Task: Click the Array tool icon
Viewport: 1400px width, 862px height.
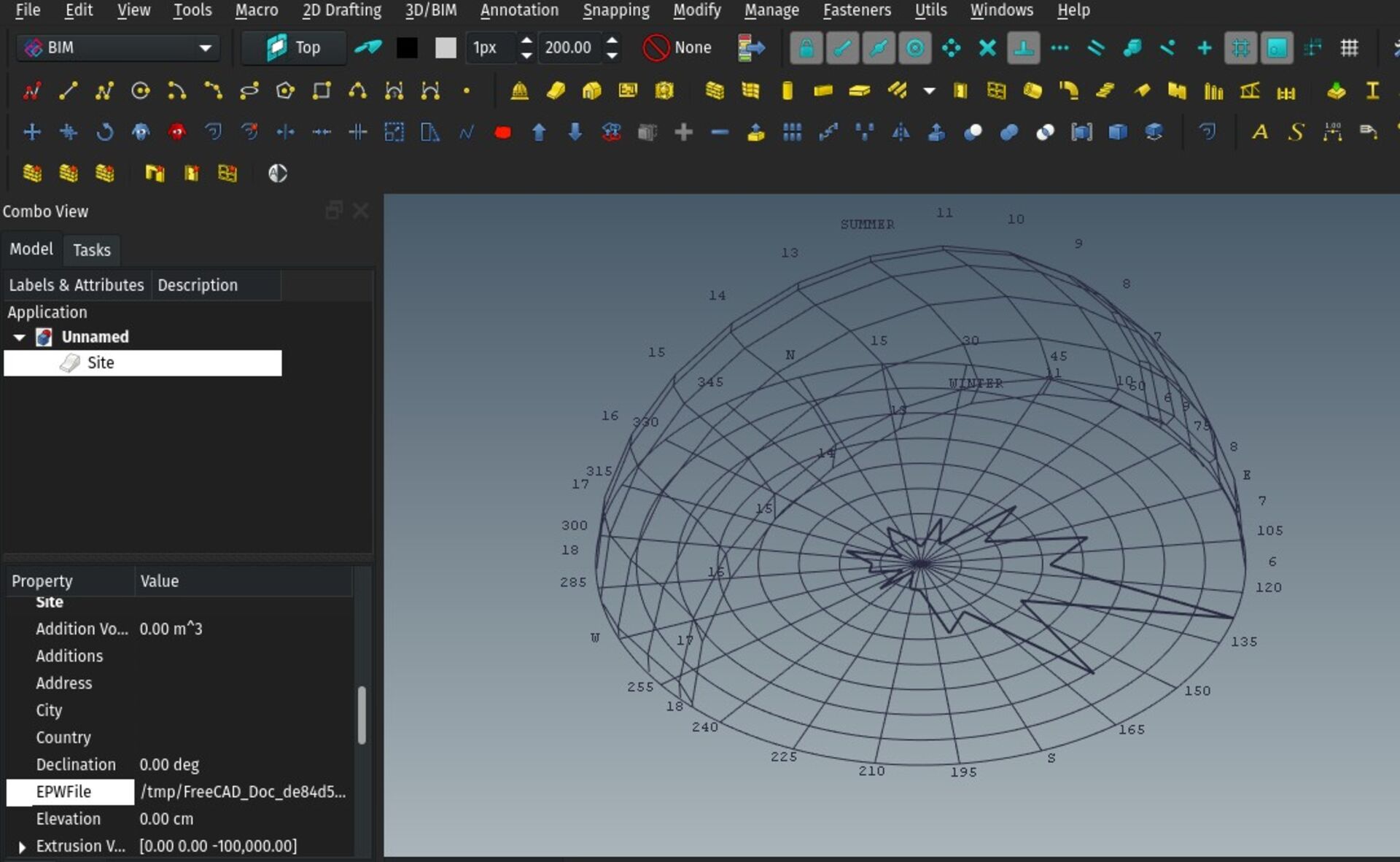Action: point(792,132)
